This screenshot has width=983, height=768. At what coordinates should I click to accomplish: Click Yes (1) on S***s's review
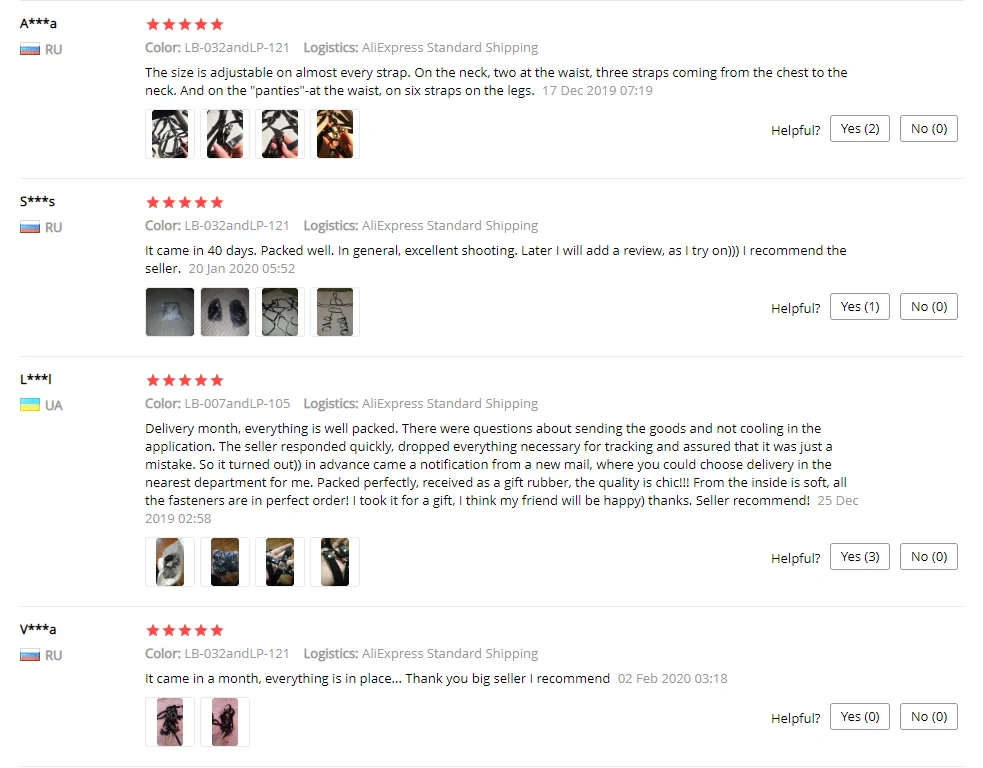[x=859, y=307]
